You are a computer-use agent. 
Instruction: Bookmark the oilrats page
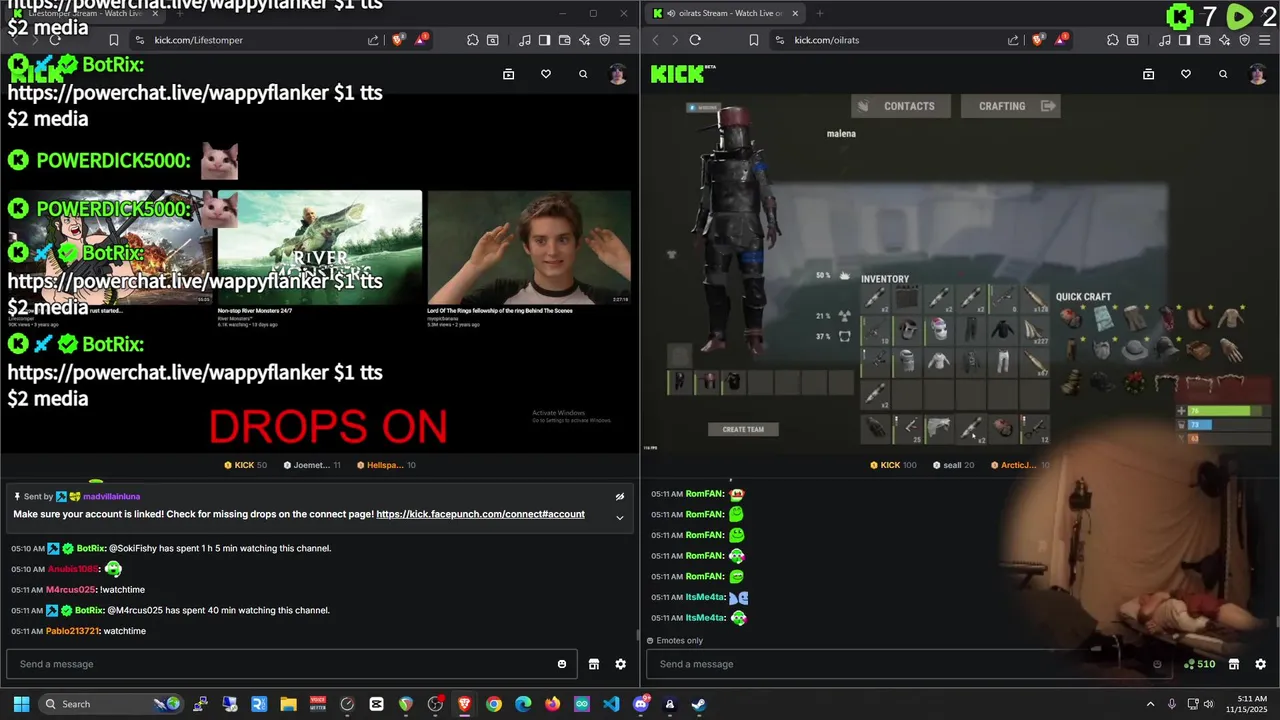tap(754, 40)
